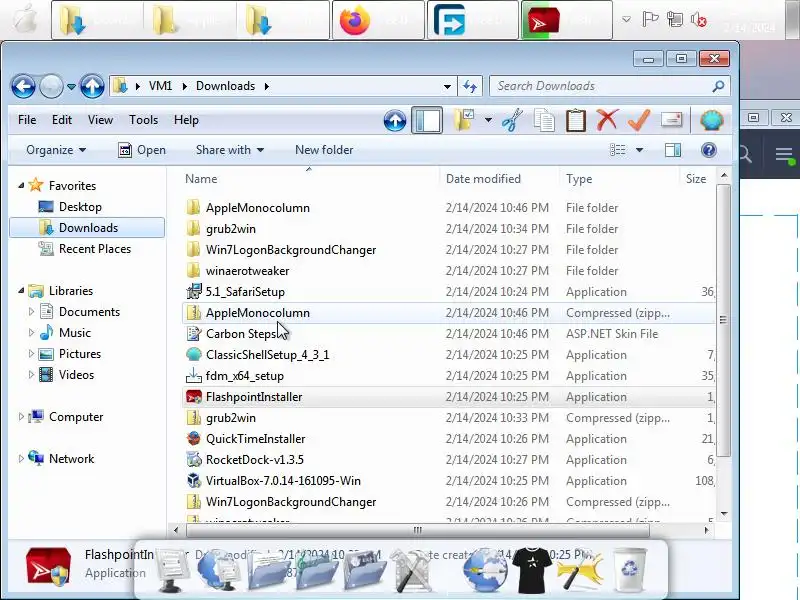Collapse the Libraries tree group
This screenshot has height=600, width=800.
[21, 291]
